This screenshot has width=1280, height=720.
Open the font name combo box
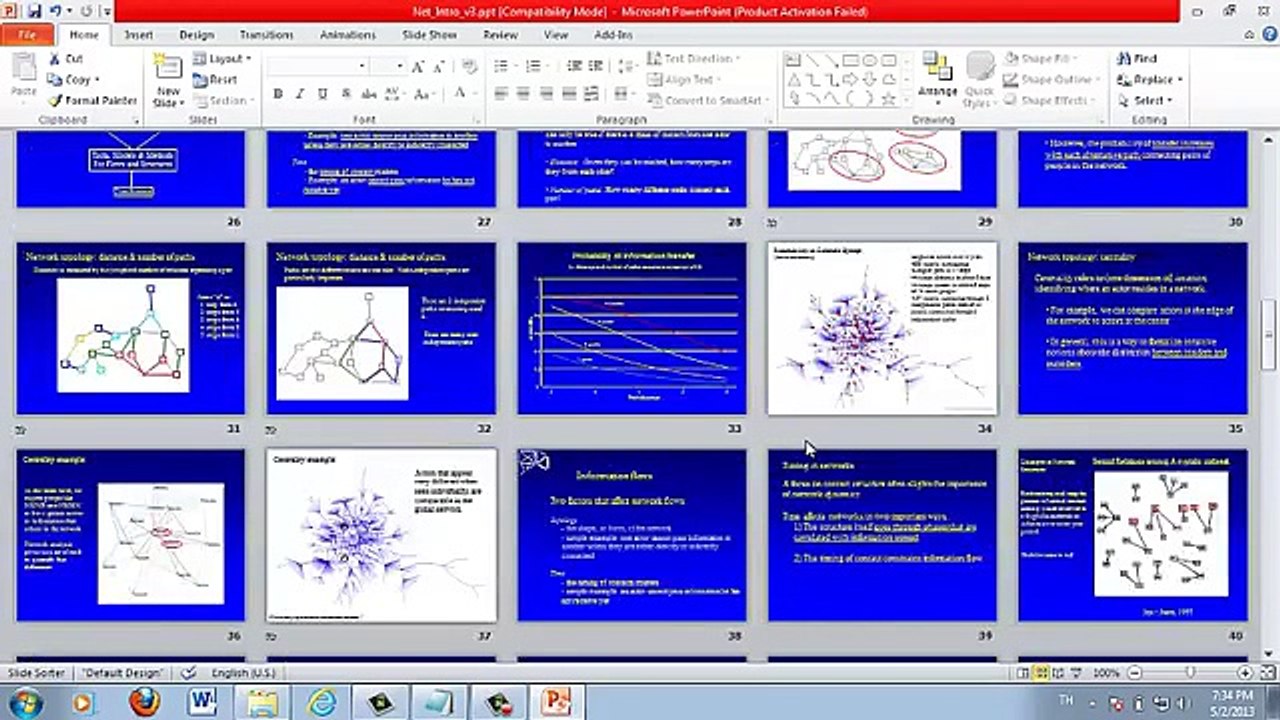[x=320, y=67]
